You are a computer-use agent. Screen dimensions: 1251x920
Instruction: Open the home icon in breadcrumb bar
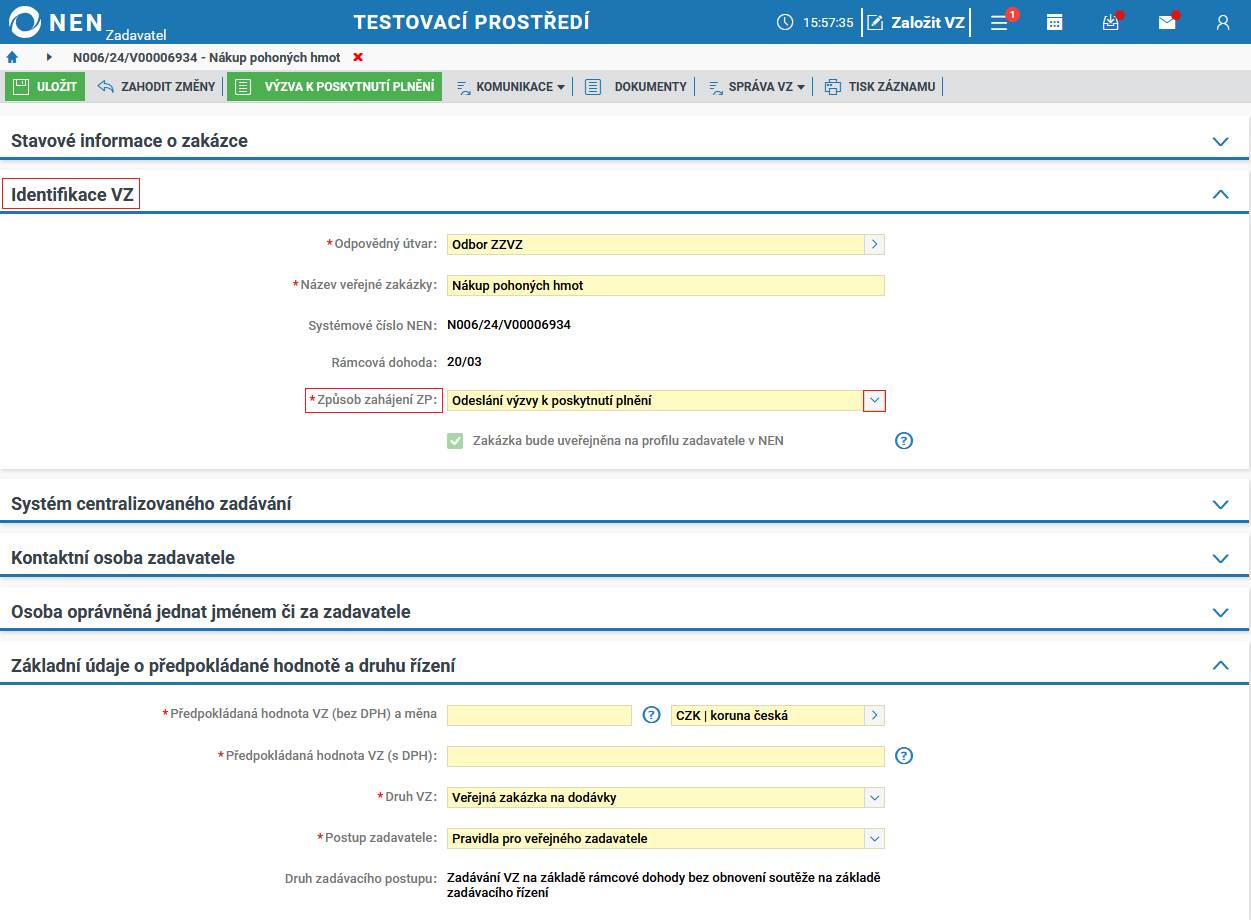pyautogui.click(x=12, y=58)
